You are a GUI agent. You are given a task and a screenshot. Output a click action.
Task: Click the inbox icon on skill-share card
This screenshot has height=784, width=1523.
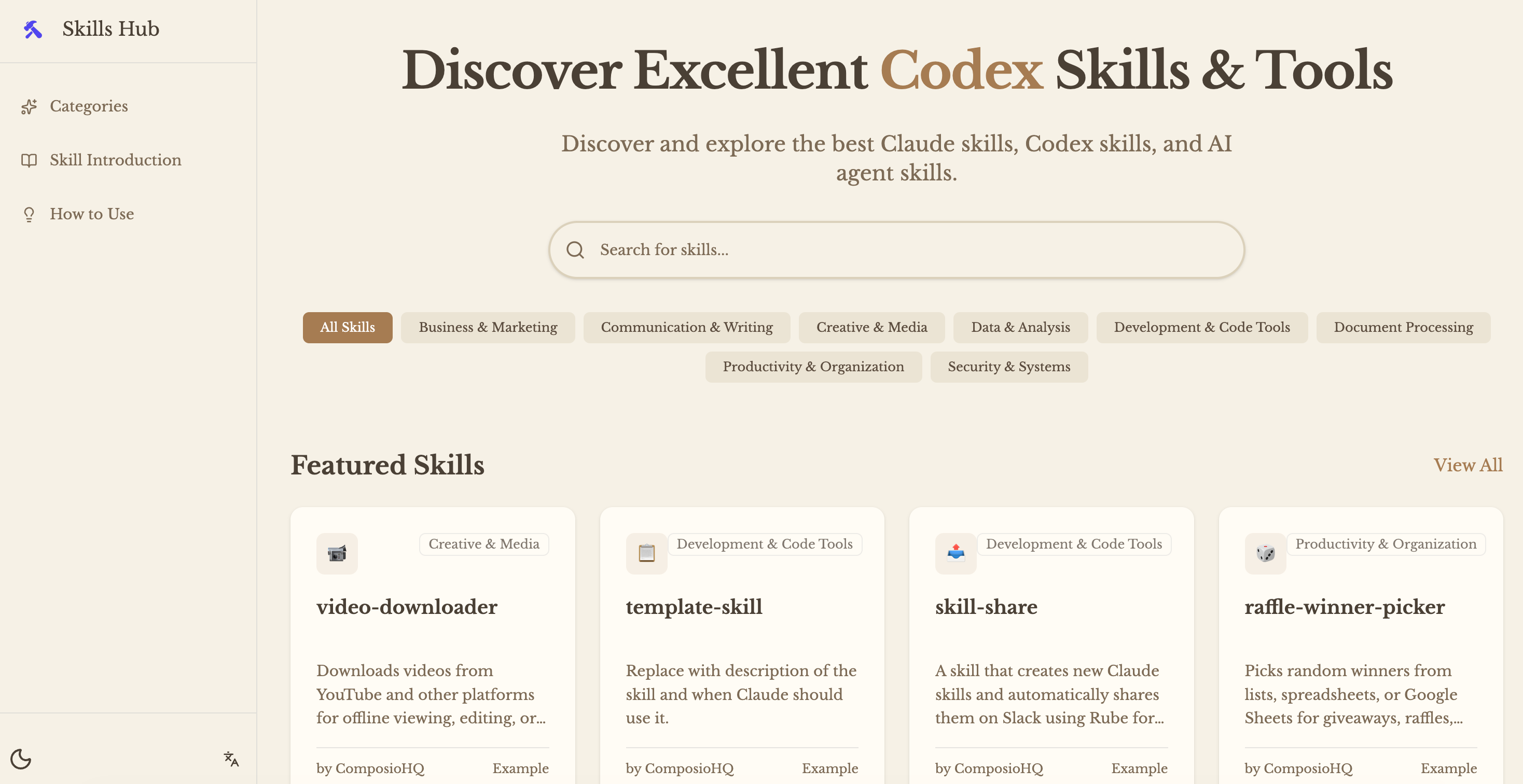click(x=956, y=553)
